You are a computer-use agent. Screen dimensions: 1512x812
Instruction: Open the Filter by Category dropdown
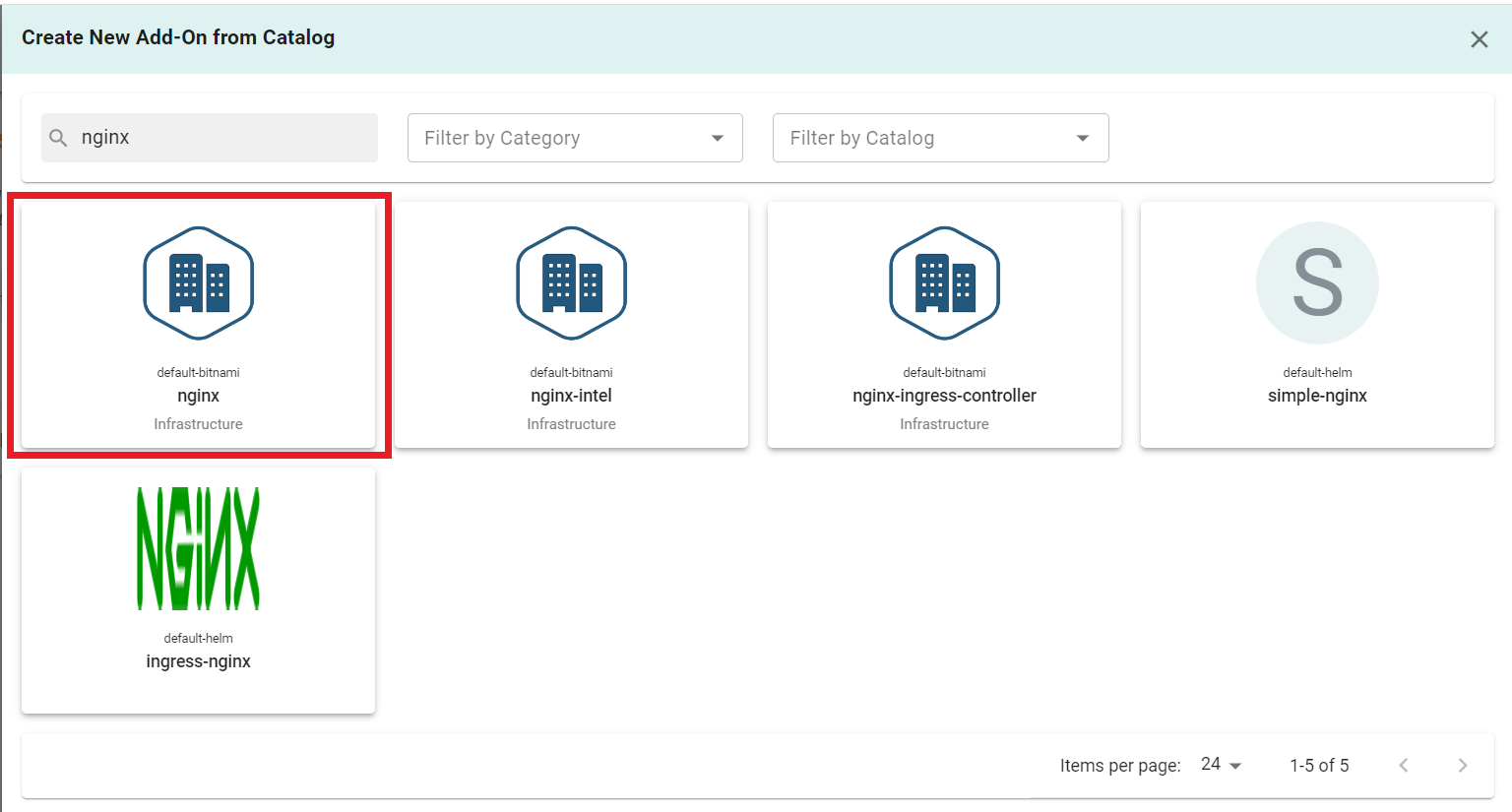click(575, 138)
